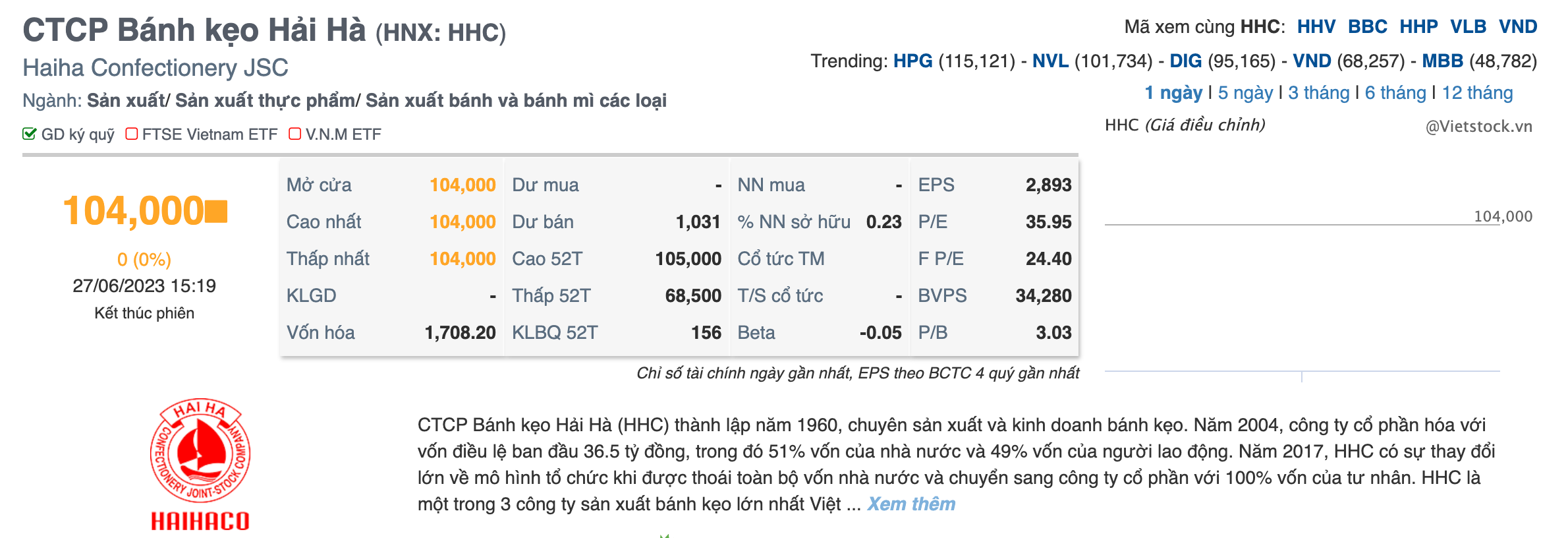Select the 6 tháng chart range
The image size is (1568, 538).
(1395, 93)
